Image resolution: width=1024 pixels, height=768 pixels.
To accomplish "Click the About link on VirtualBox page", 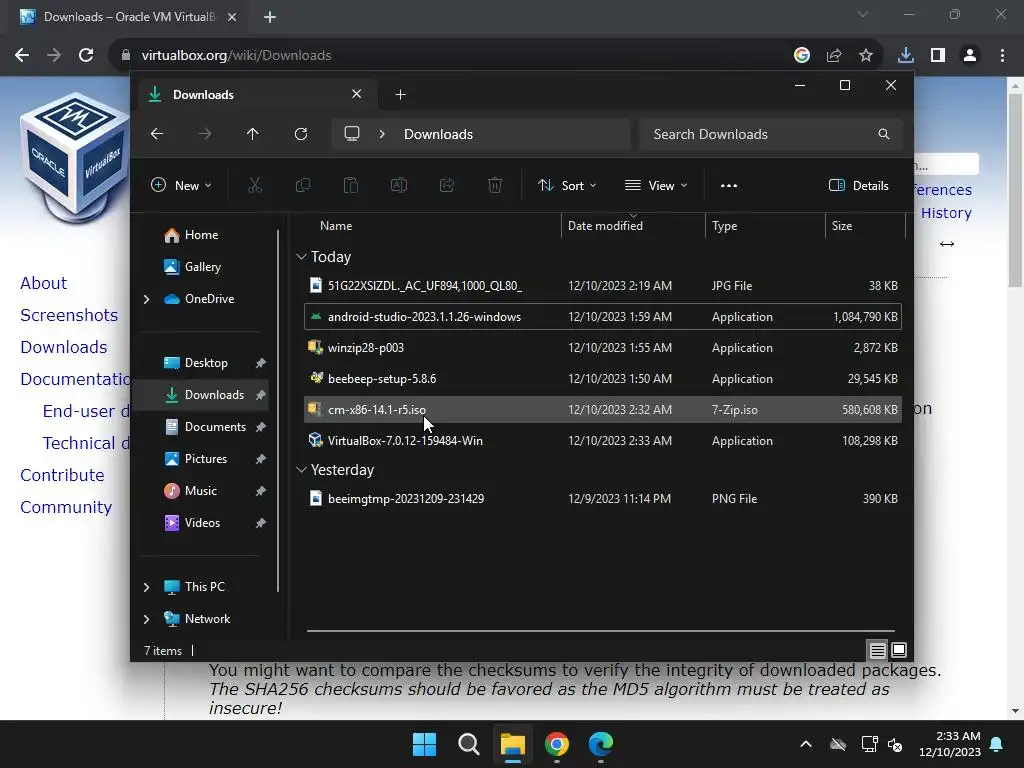I will click(44, 283).
